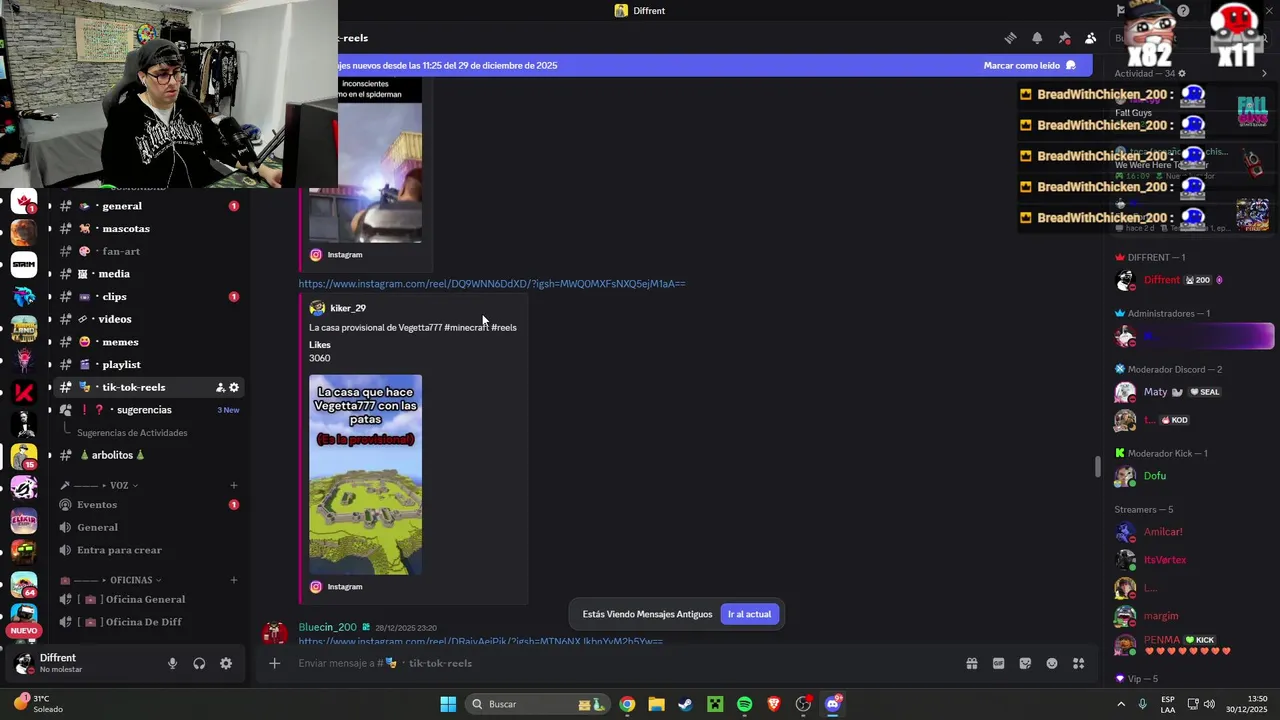Add channel to OFICINAS category plus

[x=234, y=580]
